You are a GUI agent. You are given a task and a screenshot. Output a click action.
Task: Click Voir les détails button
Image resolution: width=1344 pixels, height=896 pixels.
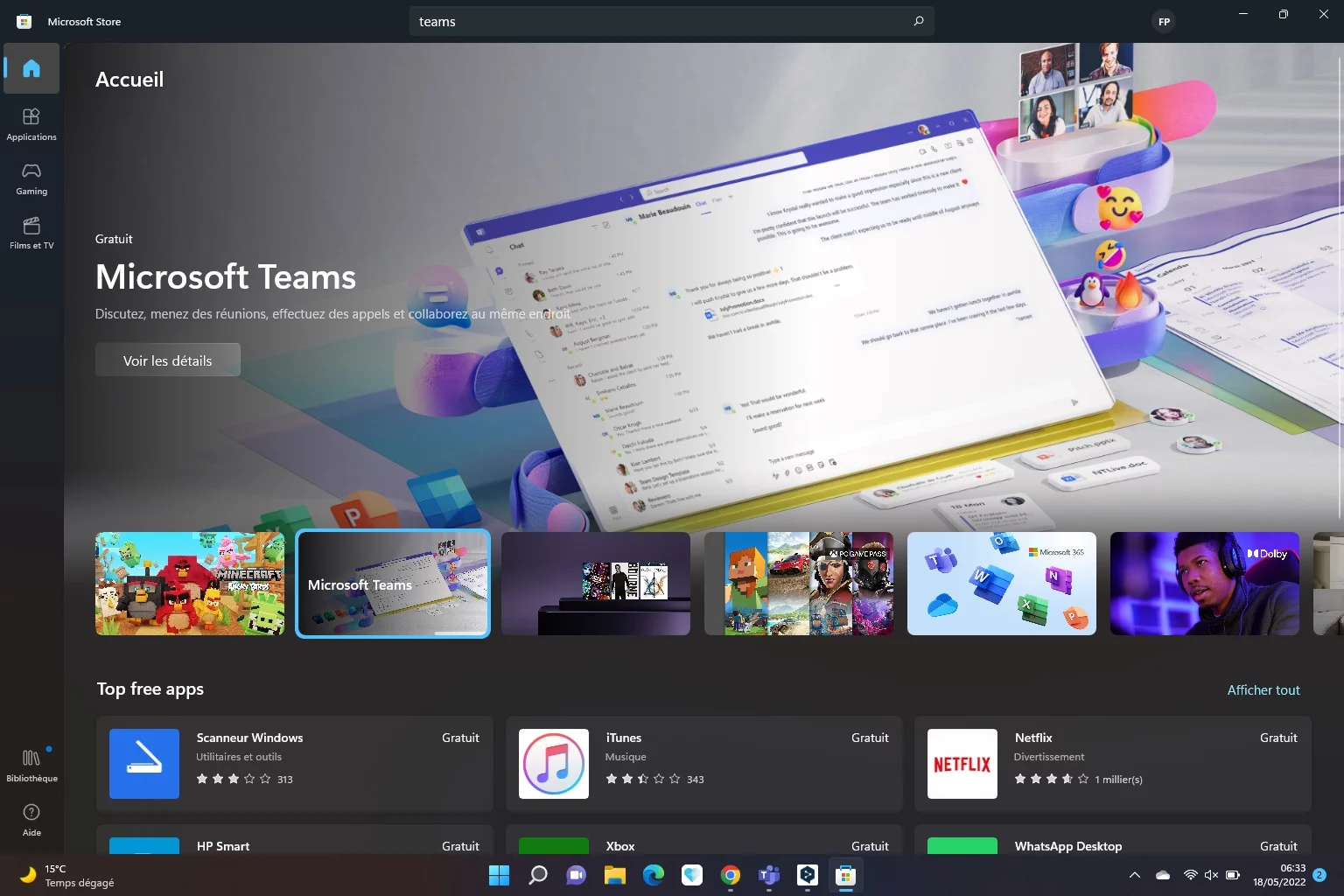point(167,360)
